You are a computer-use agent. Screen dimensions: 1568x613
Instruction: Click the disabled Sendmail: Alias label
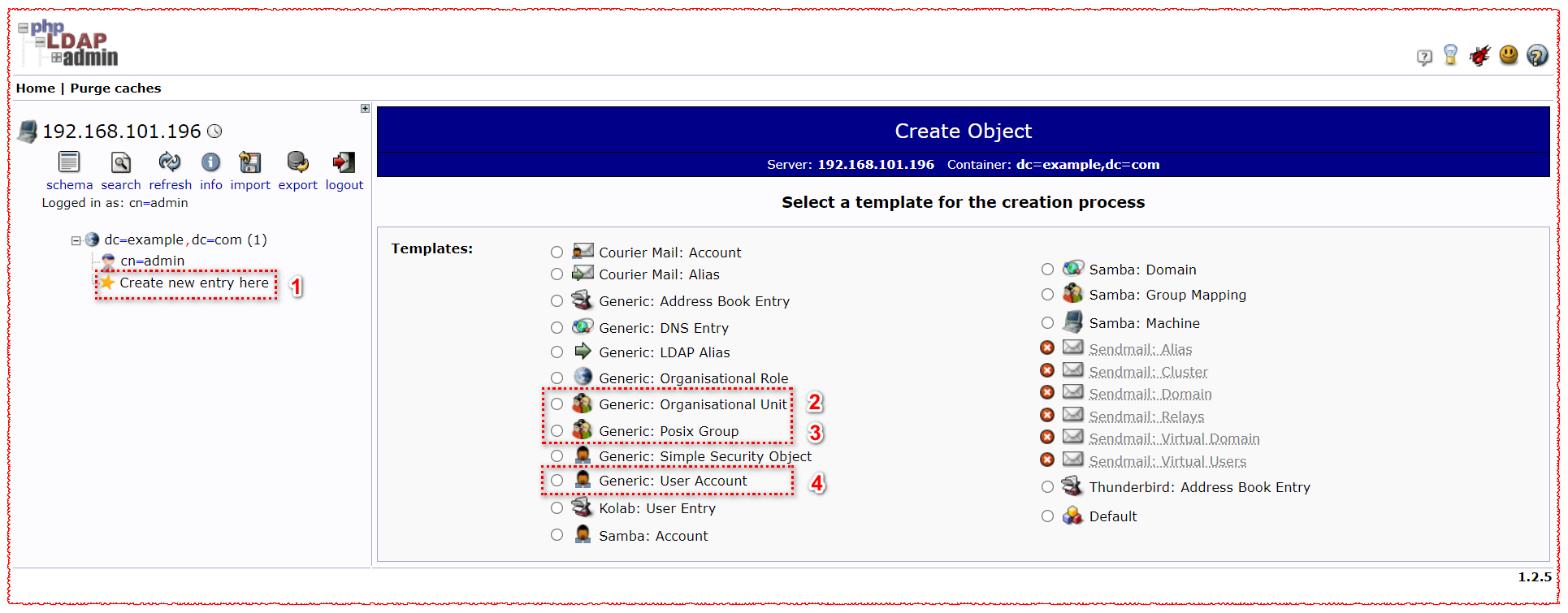click(x=1141, y=350)
